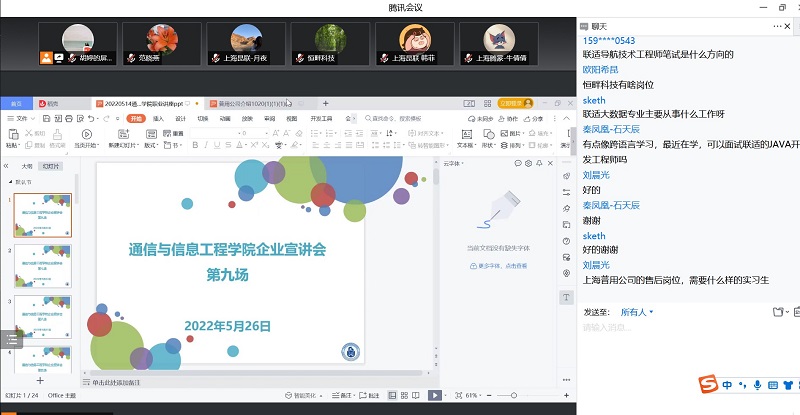Click the microphone icon in Sogou toolbar

point(758,385)
